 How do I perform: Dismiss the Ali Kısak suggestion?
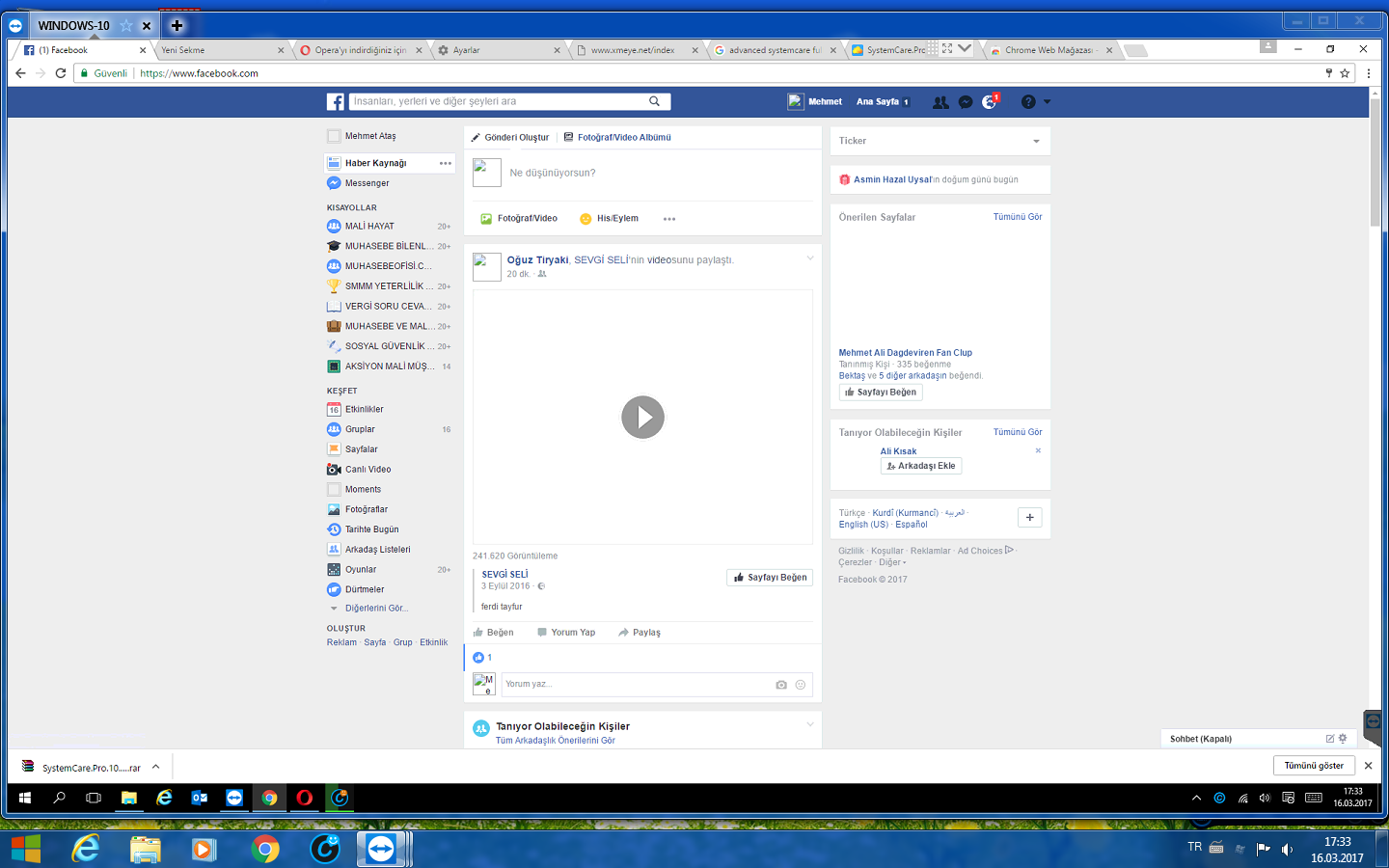point(1038,450)
